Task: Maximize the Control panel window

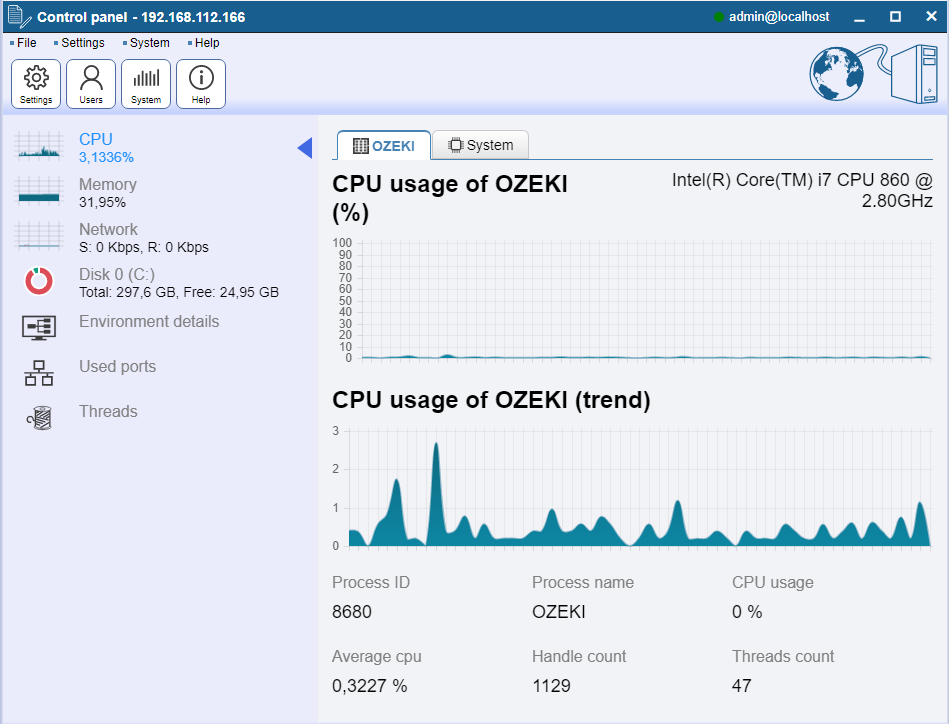Action: click(x=896, y=17)
